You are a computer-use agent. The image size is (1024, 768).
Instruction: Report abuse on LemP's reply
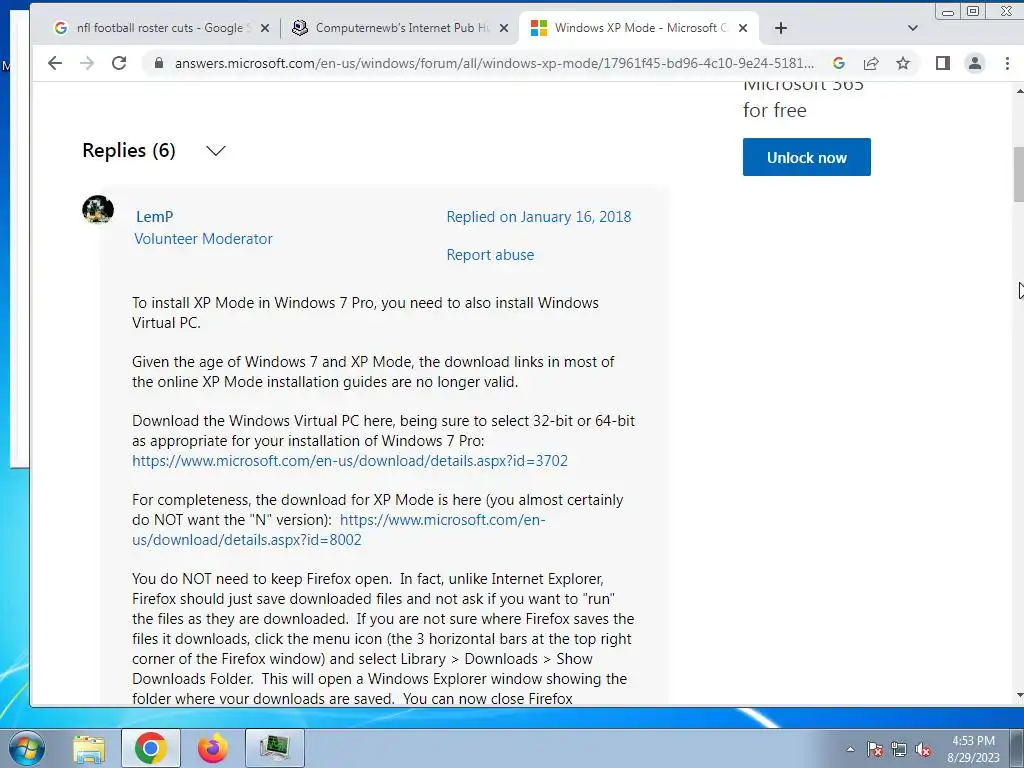(x=490, y=255)
